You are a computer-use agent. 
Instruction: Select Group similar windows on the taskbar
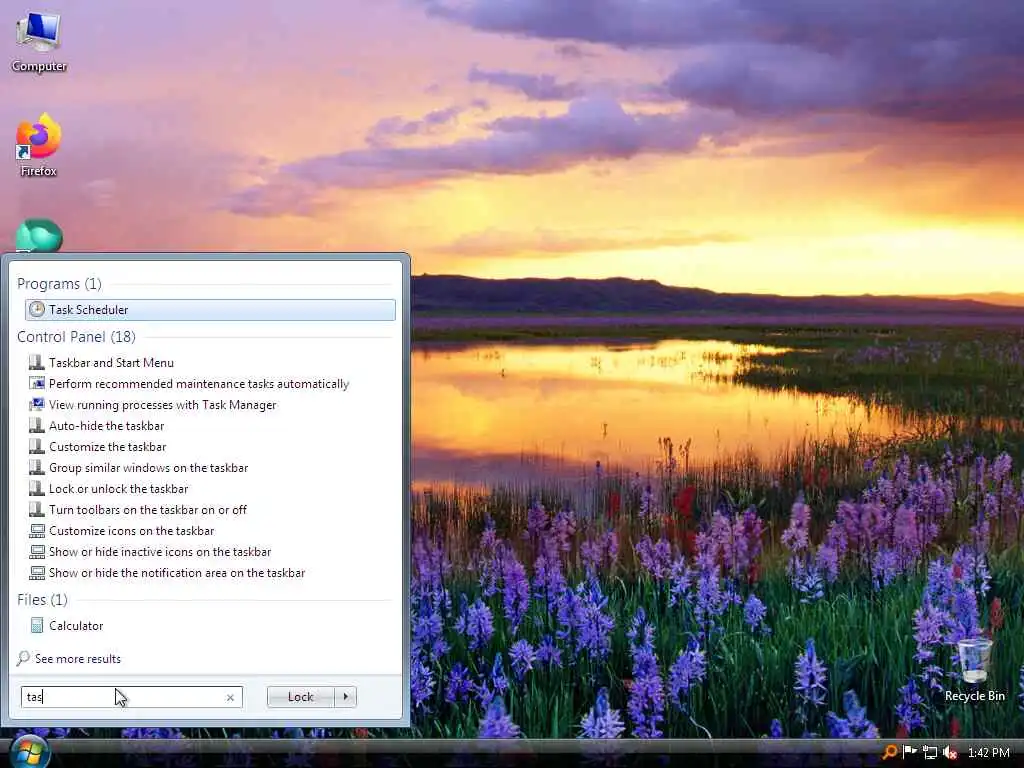148,468
